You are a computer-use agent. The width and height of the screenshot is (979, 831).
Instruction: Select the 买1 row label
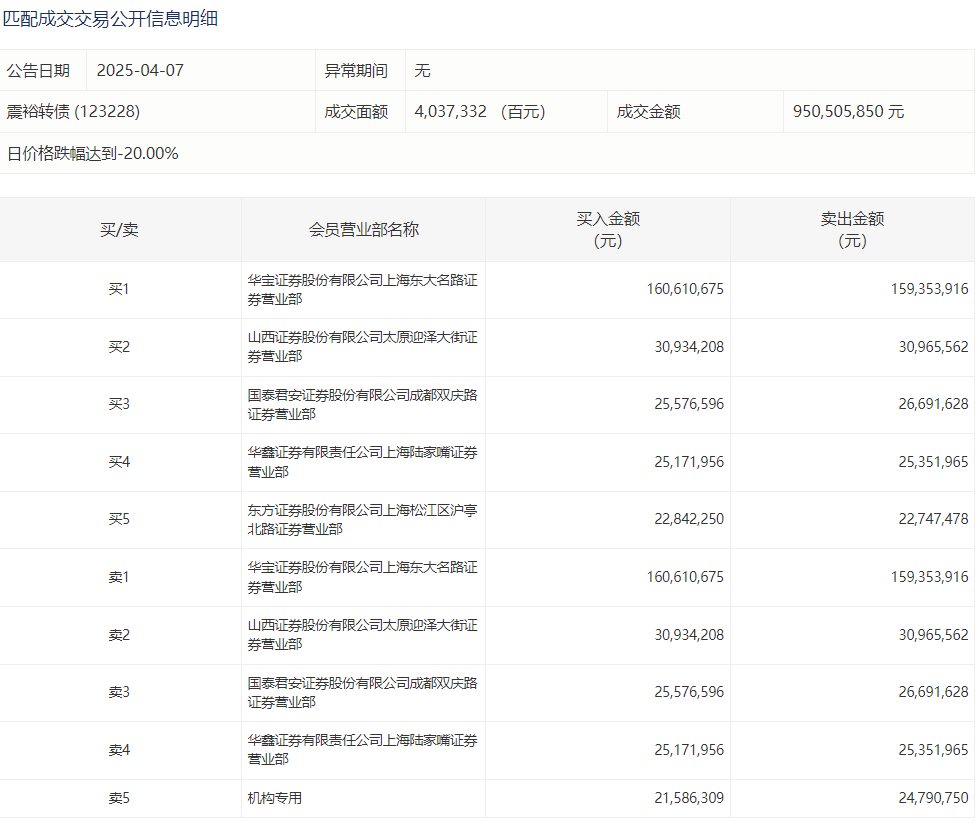click(119, 290)
